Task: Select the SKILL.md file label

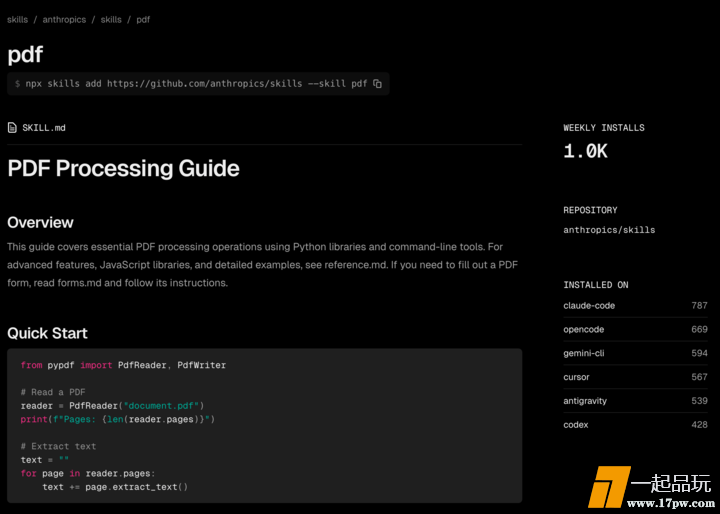Action: pyautogui.click(x=44, y=128)
